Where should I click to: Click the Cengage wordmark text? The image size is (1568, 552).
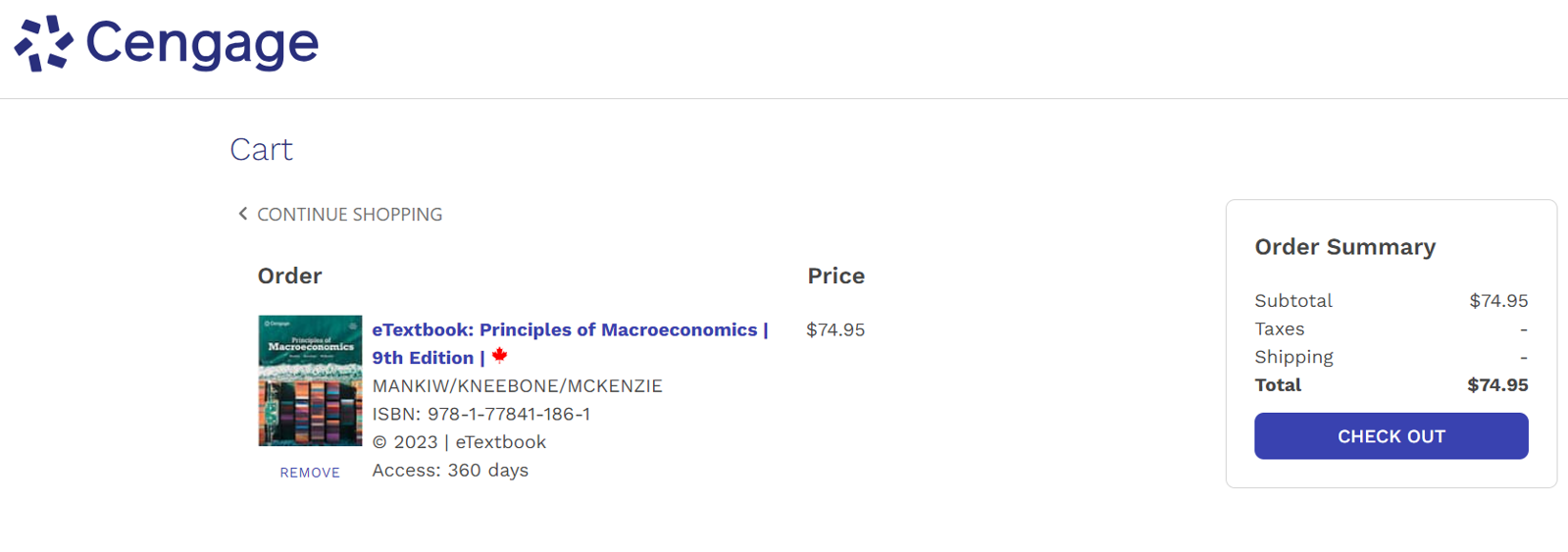(x=202, y=45)
